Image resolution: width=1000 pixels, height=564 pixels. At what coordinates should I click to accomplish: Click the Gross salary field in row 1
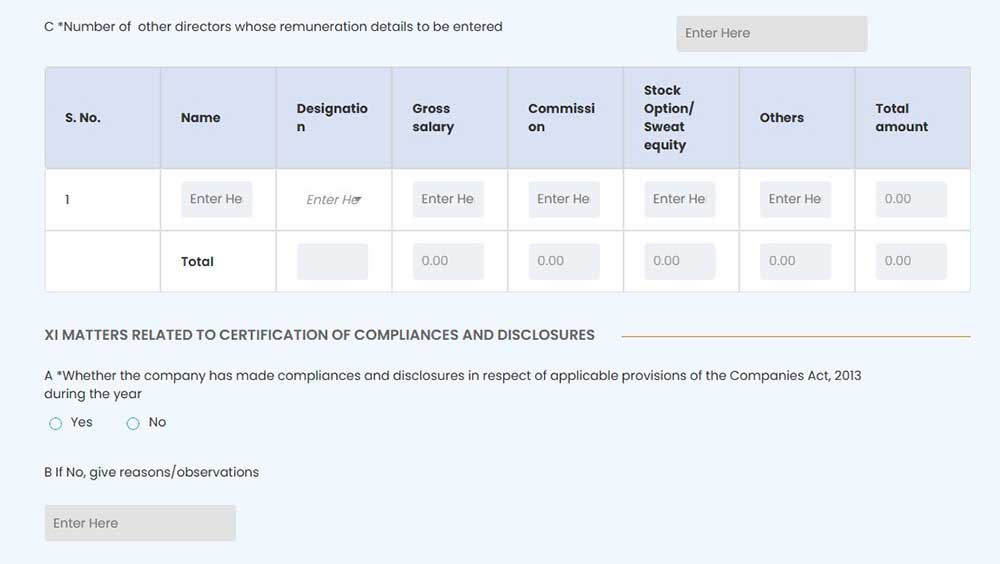448,199
